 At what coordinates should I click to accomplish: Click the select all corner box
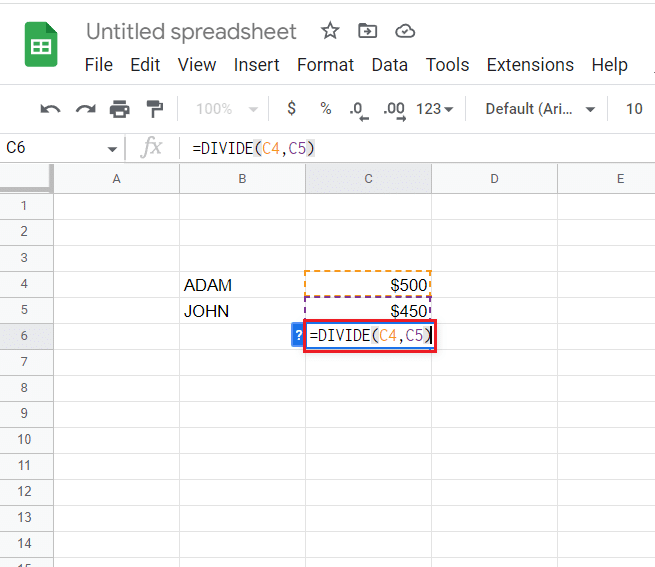click(26, 178)
